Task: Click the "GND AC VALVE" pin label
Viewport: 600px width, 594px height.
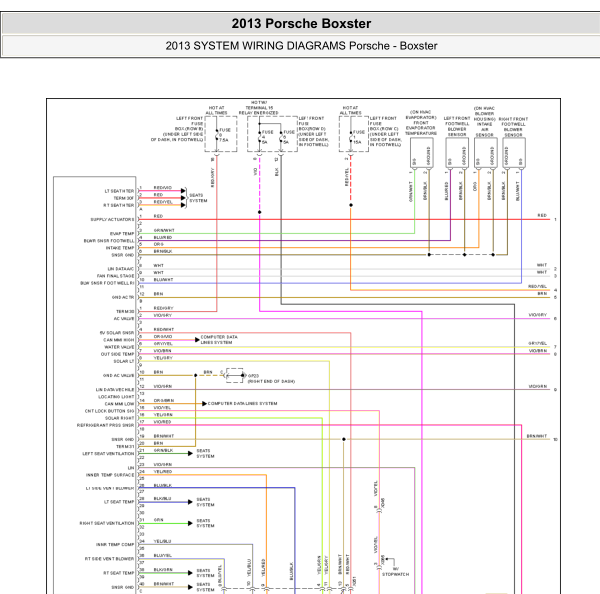Action: pyautogui.click(x=119, y=376)
